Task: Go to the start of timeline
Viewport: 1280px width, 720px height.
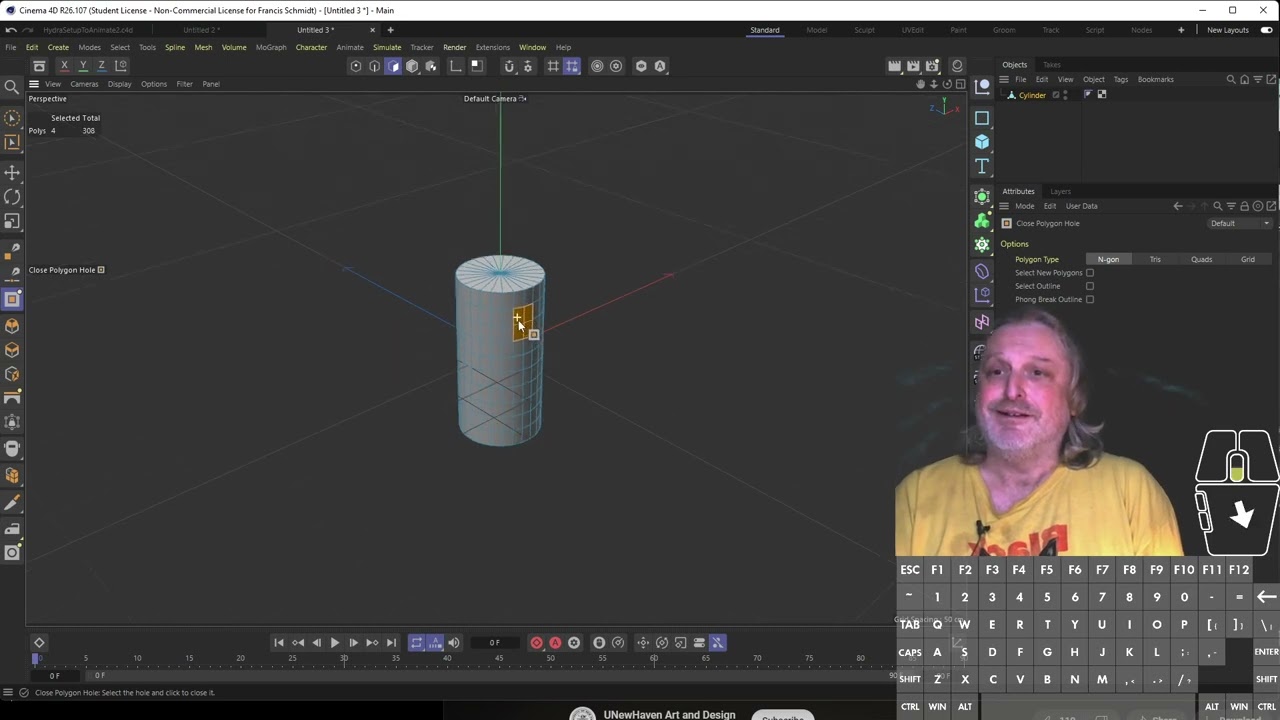Action: click(279, 643)
